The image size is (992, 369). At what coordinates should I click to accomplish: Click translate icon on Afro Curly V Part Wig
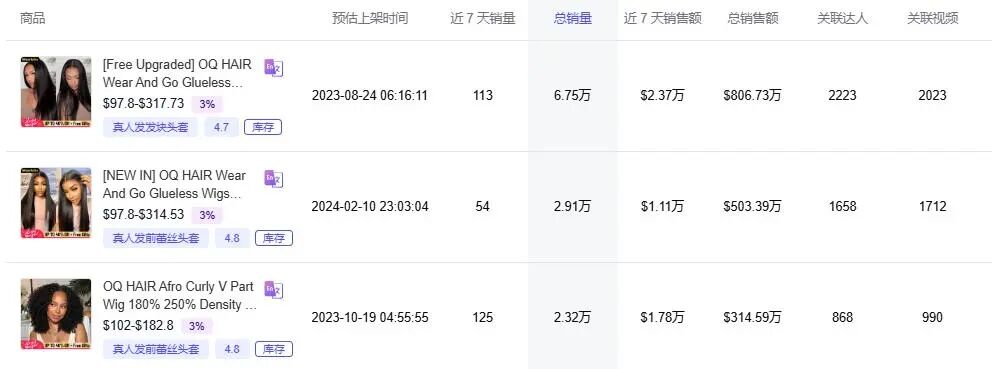tap(273, 290)
